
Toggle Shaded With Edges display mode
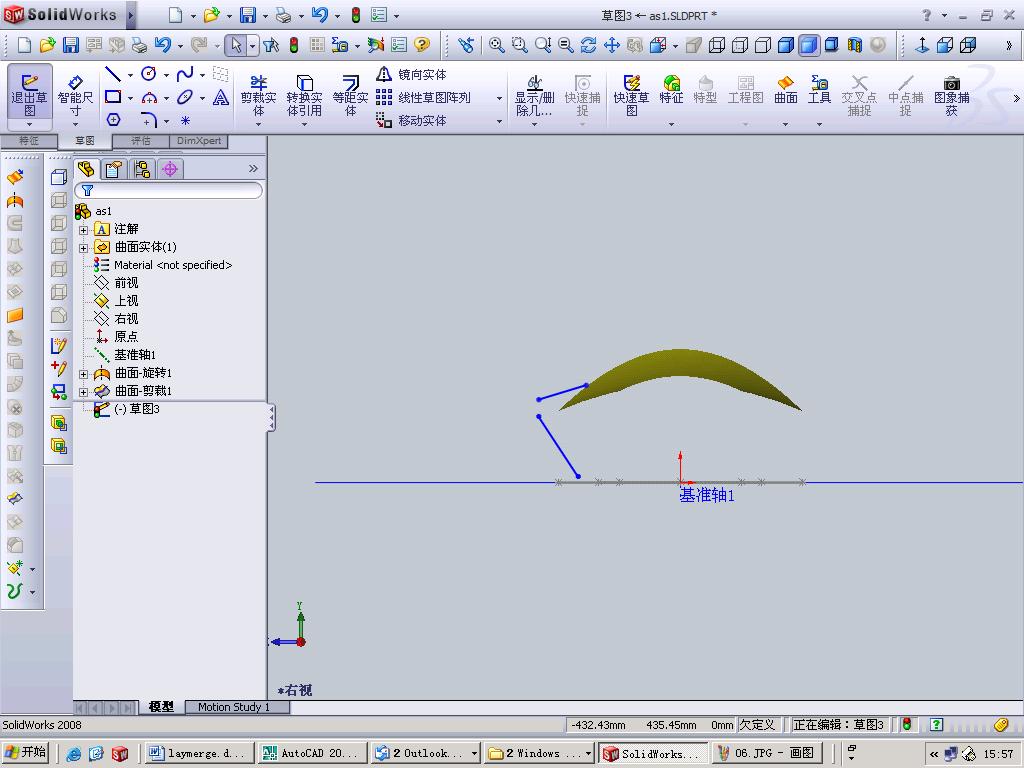pos(786,44)
